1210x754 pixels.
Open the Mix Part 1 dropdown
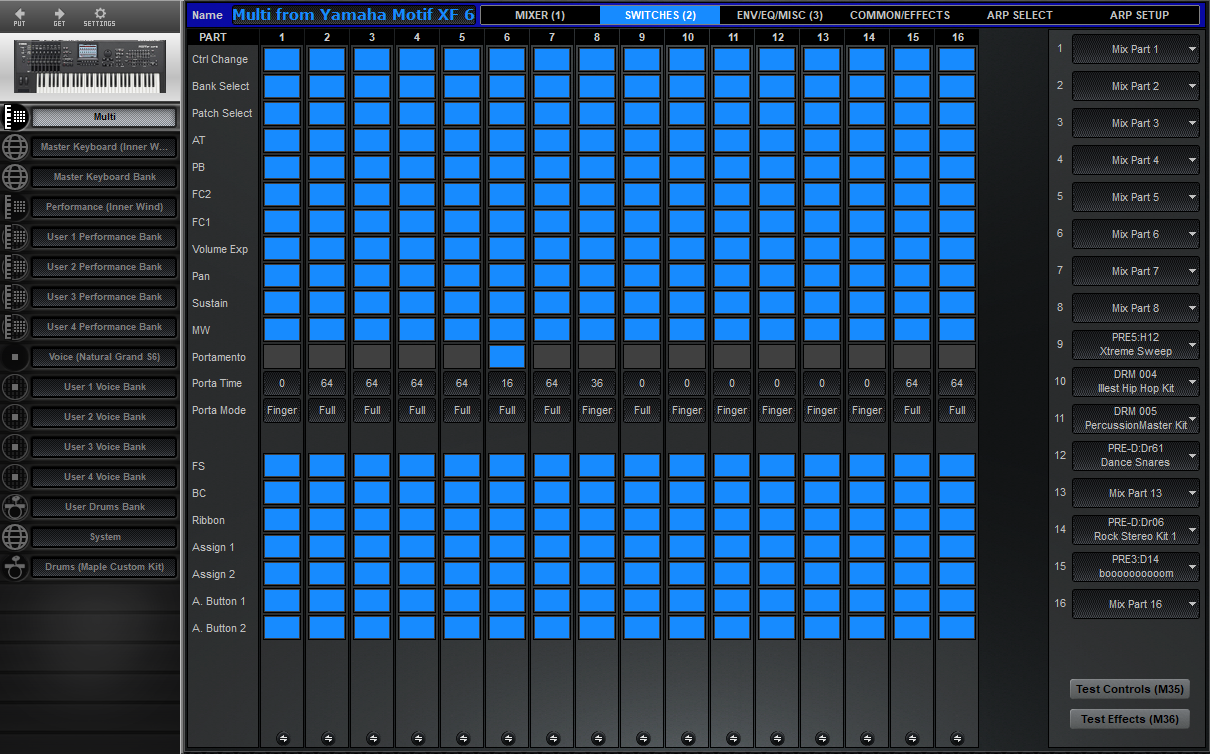pos(1135,48)
